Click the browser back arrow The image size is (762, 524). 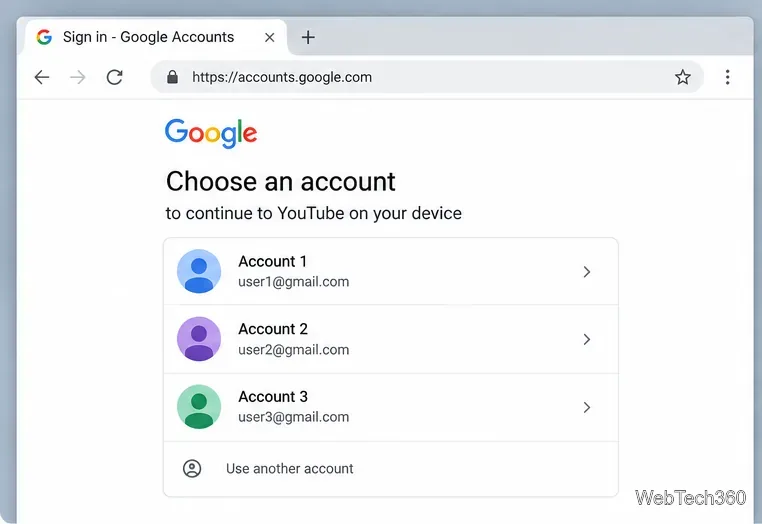pos(42,77)
